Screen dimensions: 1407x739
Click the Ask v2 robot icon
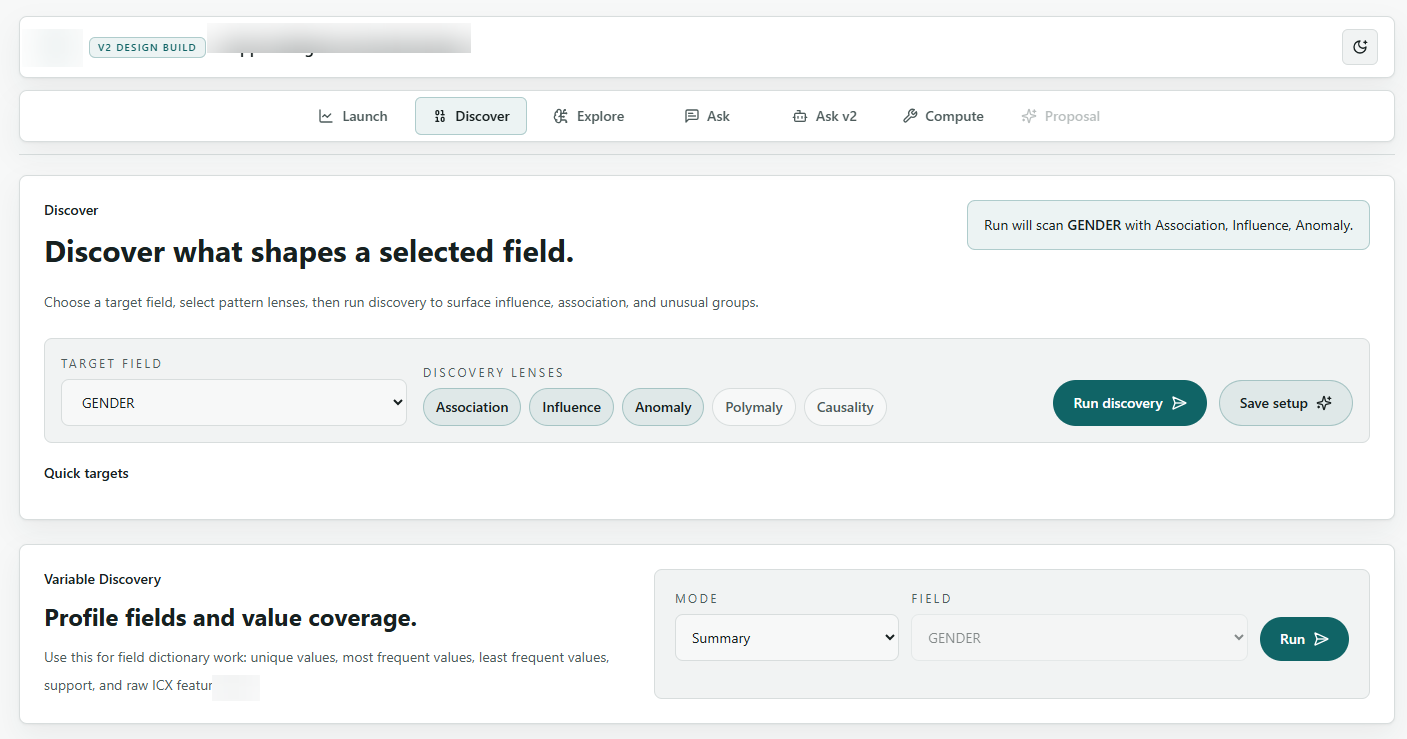[799, 116]
